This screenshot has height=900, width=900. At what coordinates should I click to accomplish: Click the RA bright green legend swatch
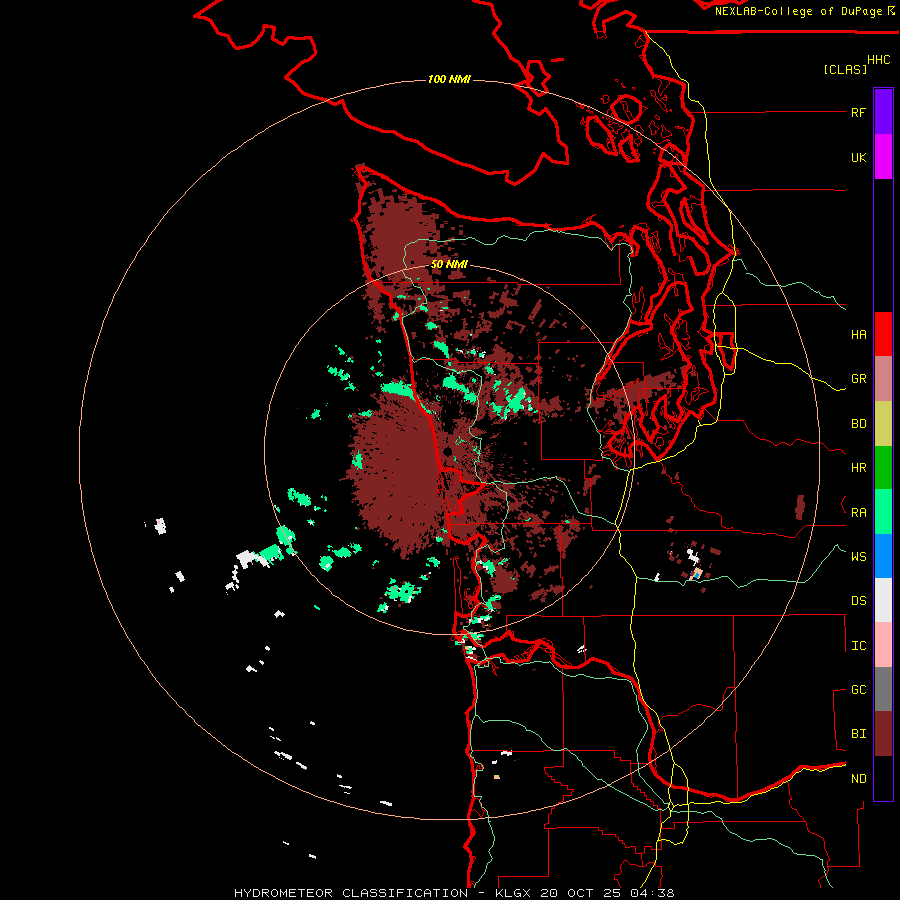tap(883, 512)
